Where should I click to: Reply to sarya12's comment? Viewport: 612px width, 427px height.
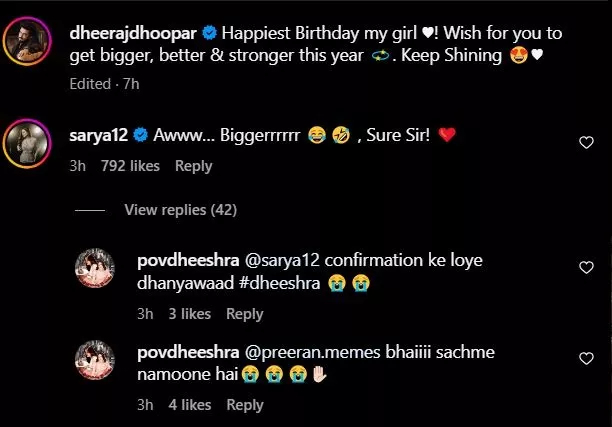click(193, 166)
